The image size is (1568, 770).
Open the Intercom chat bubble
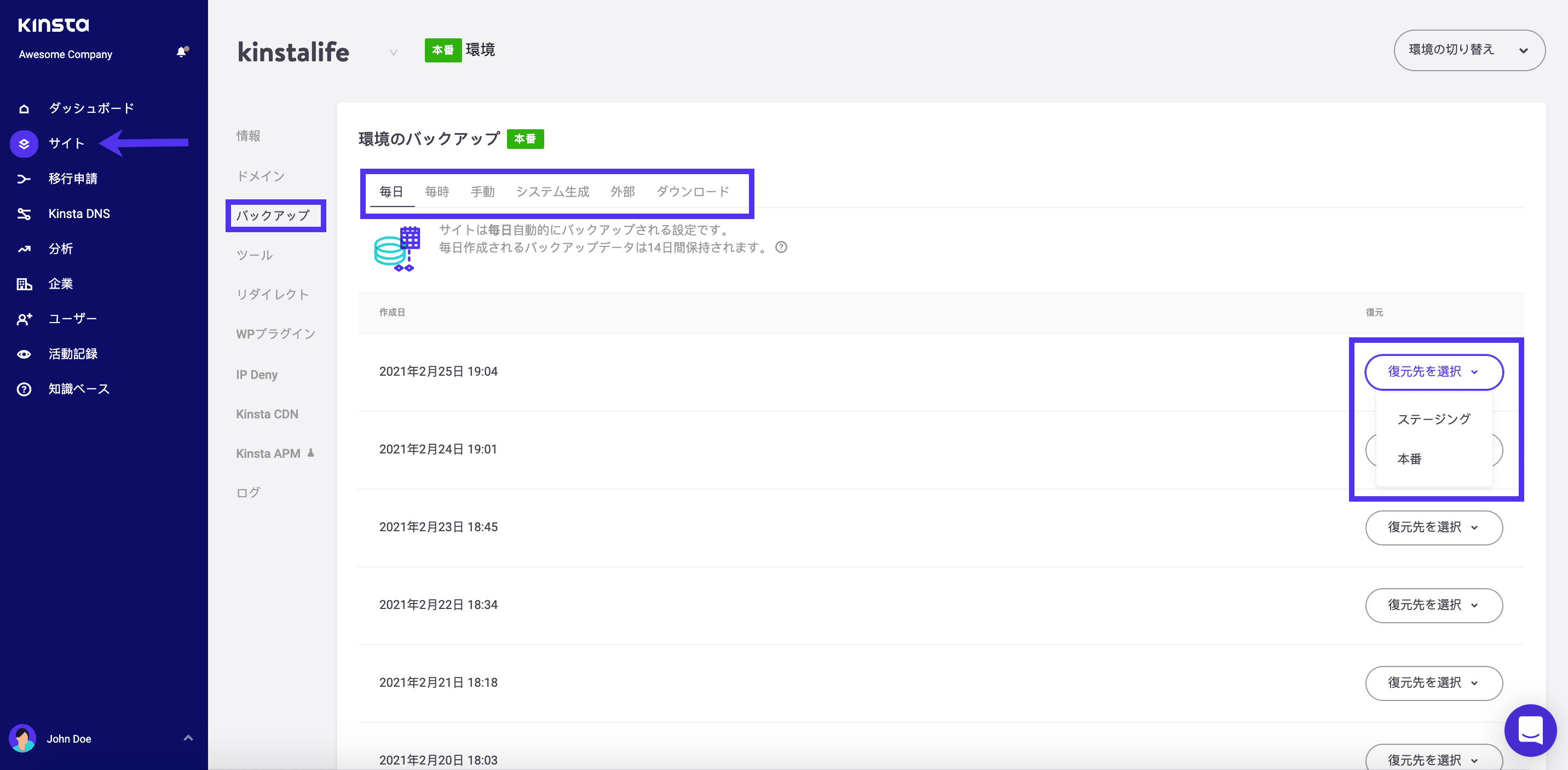[1531, 730]
